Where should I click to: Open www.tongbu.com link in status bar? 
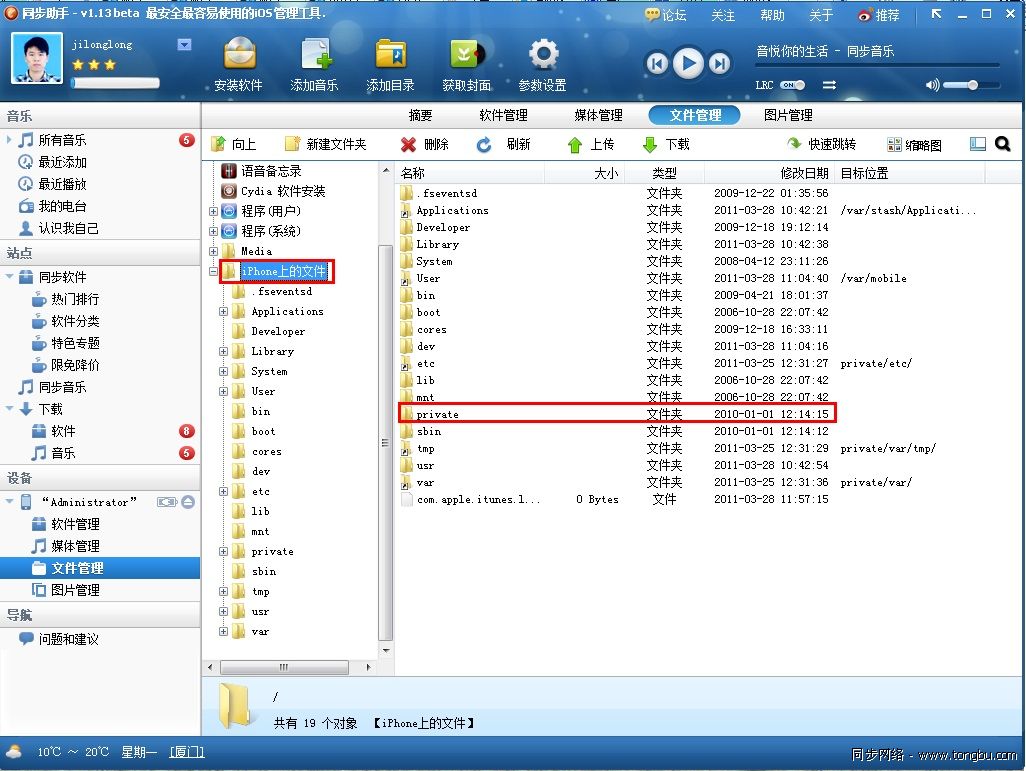click(x=967, y=755)
